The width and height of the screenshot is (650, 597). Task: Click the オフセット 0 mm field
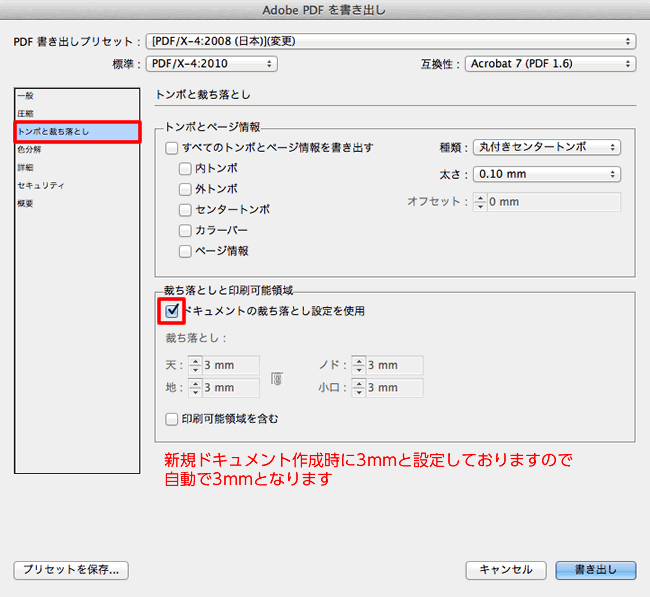(x=554, y=202)
